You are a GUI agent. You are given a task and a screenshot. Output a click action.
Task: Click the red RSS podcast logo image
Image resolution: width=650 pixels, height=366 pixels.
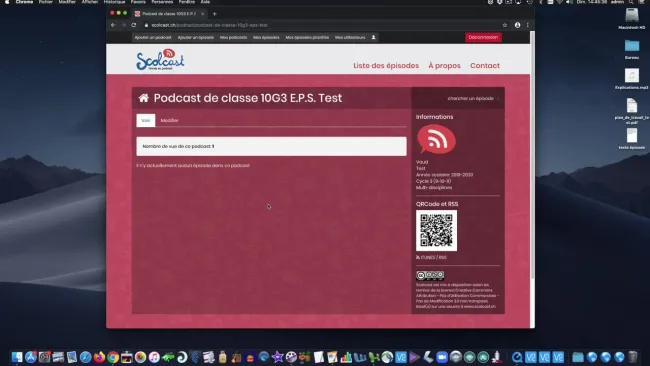pyautogui.click(x=436, y=139)
